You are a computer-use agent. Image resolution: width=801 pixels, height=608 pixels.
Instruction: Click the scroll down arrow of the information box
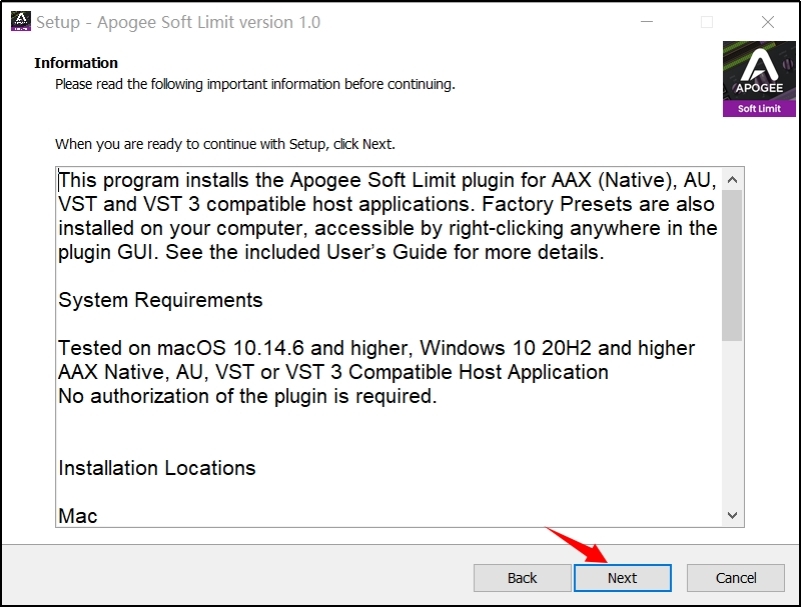(x=732, y=515)
